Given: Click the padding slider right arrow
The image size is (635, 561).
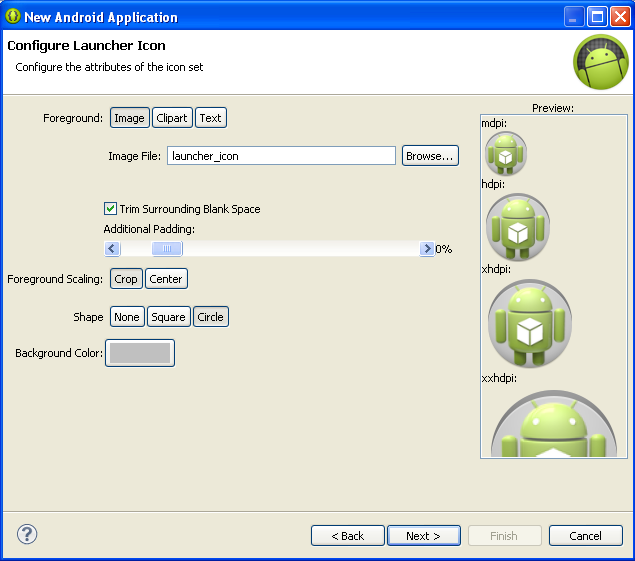Looking at the screenshot, I should pyautogui.click(x=426, y=248).
